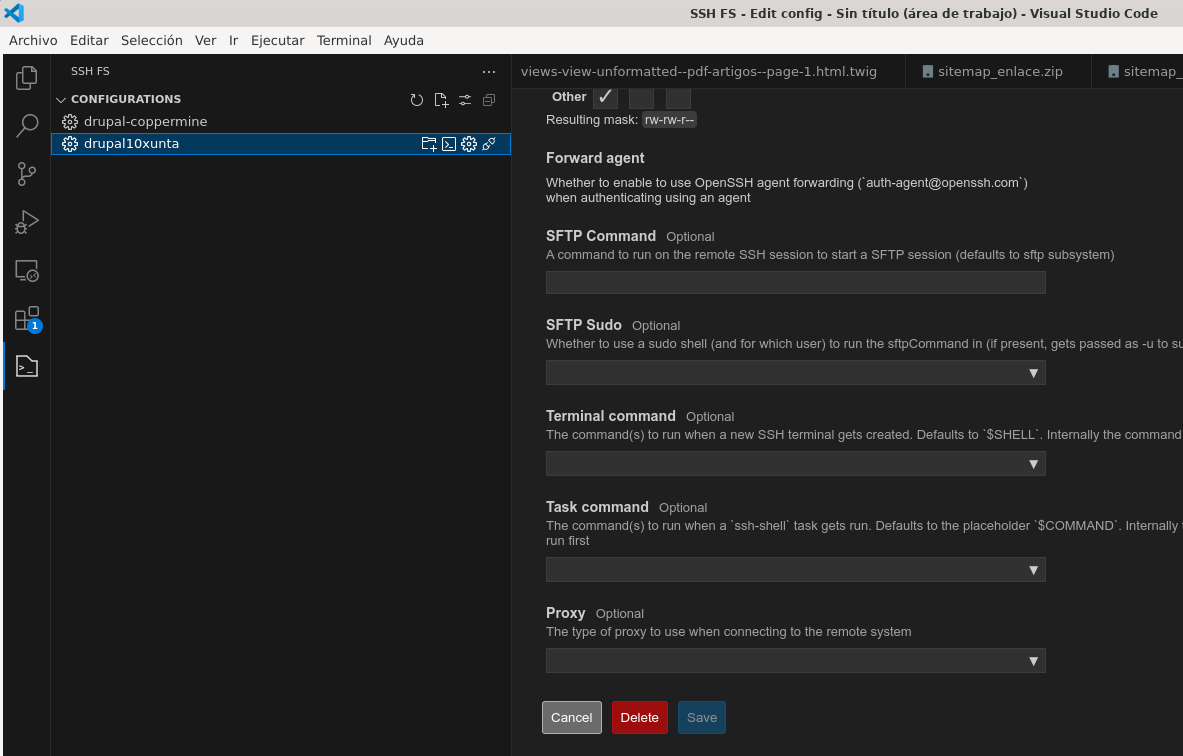This screenshot has width=1183, height=756.
Task: Open the SFTP Sudo dropdown
Action: coord(795,373)
